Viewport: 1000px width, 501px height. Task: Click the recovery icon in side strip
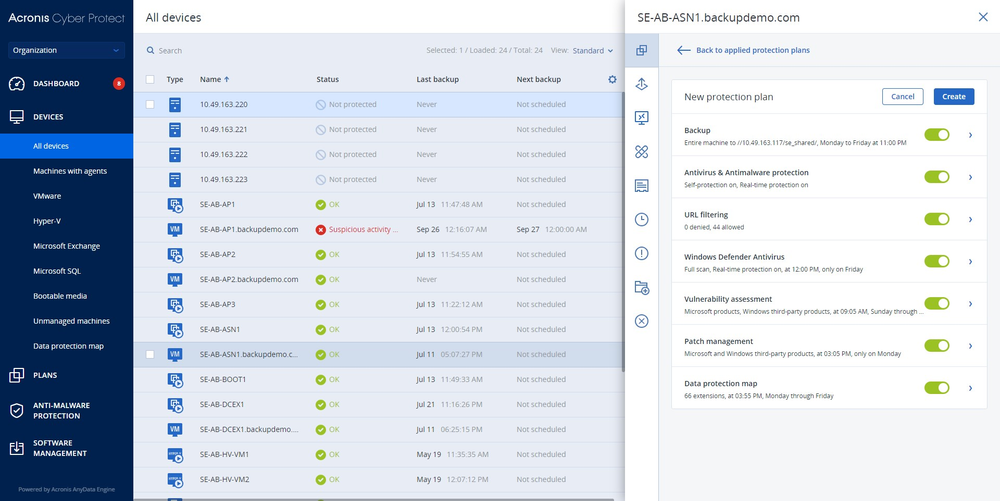pos(642,84)
